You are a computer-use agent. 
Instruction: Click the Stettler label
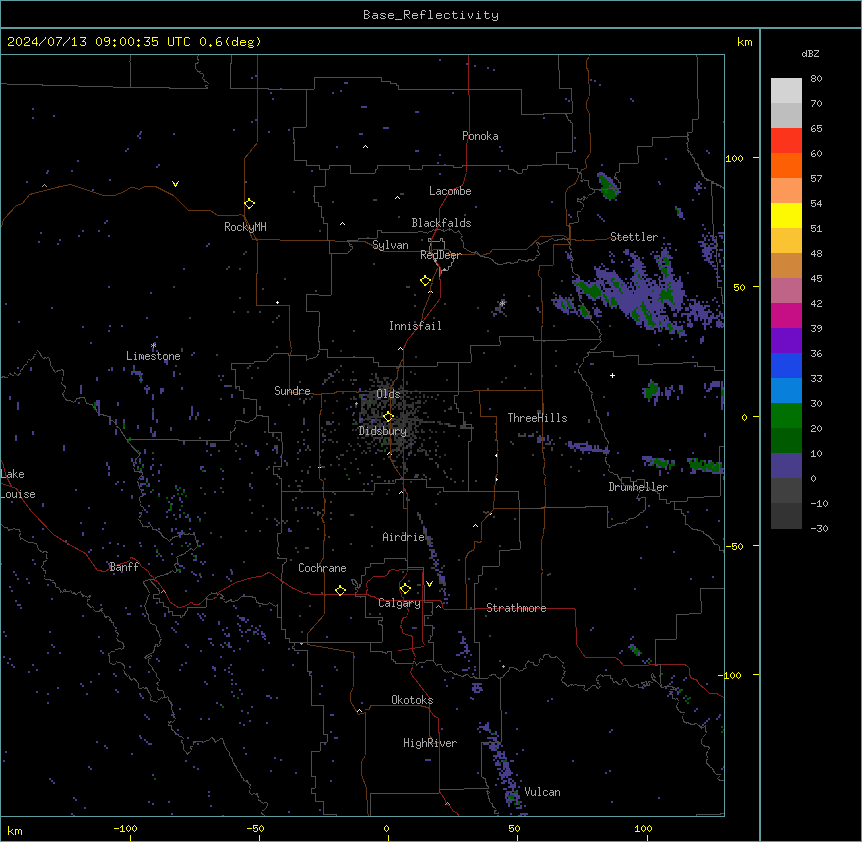634,237
